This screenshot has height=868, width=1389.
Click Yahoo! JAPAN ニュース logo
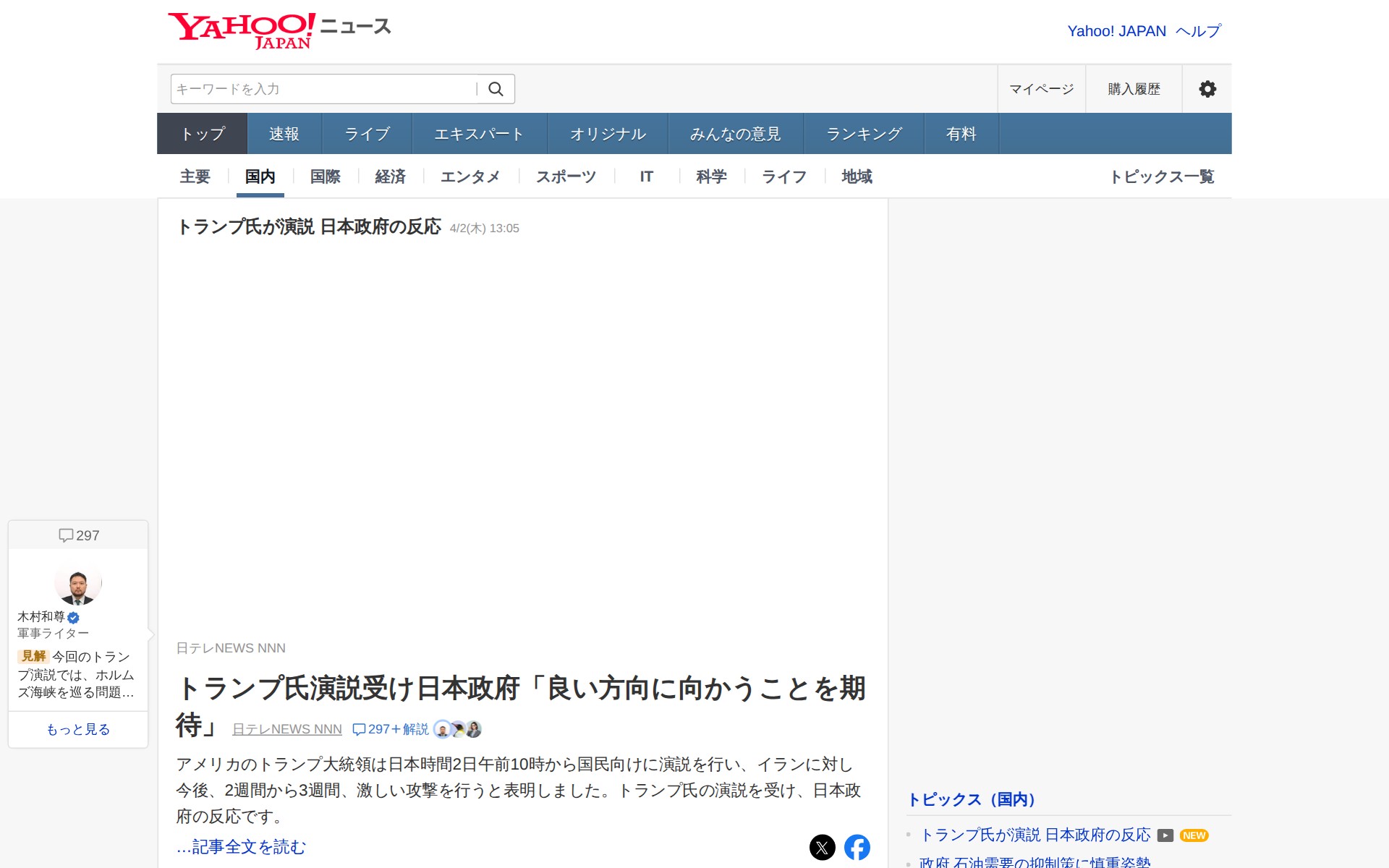point(279,30)
